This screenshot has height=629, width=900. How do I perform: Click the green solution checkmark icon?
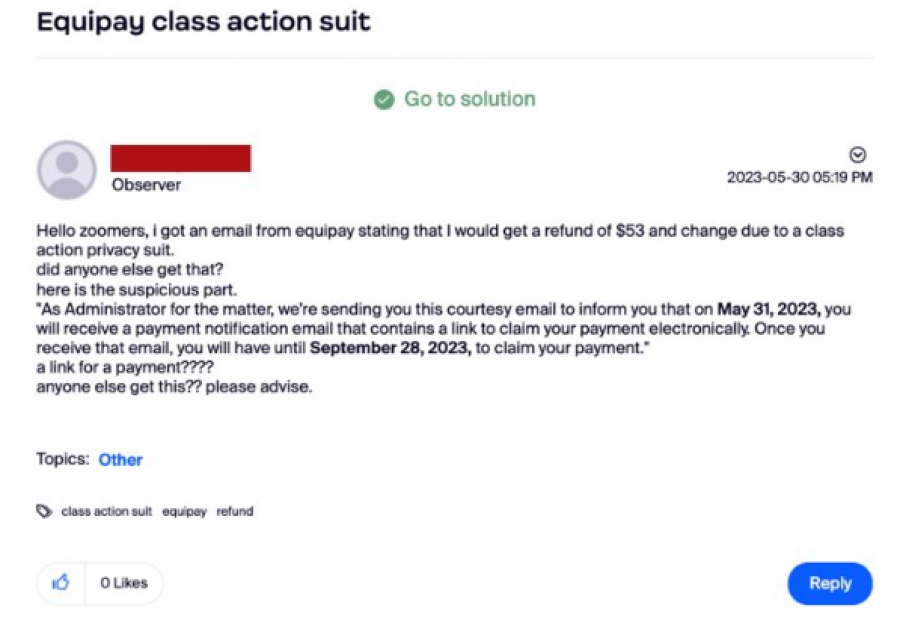[384, 100]
